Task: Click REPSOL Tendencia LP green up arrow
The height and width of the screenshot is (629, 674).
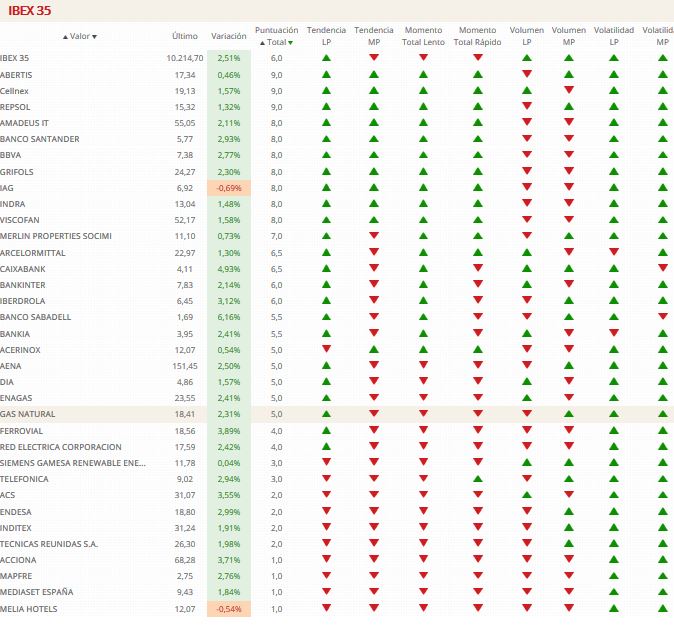Action: (x=326, y=107)
